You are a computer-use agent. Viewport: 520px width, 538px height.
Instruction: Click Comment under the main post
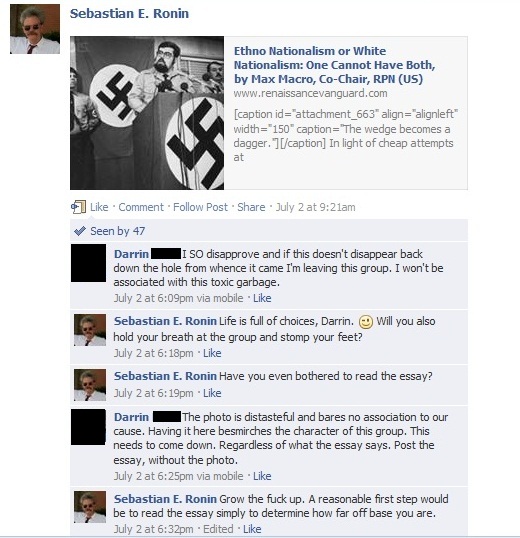pos(141,207)
